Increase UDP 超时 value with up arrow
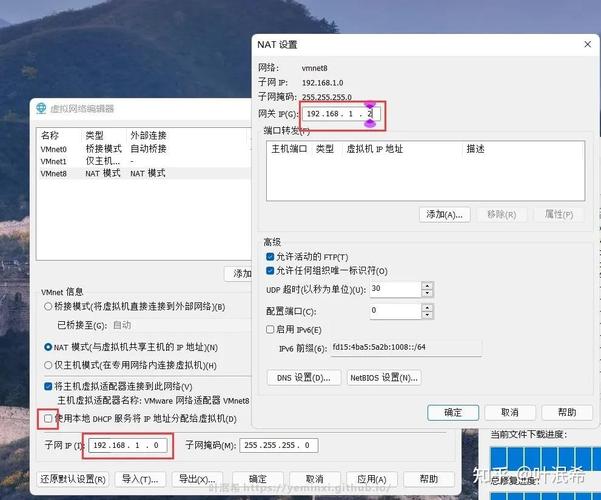This screenshot has height=500, width=601. point(427,285)
